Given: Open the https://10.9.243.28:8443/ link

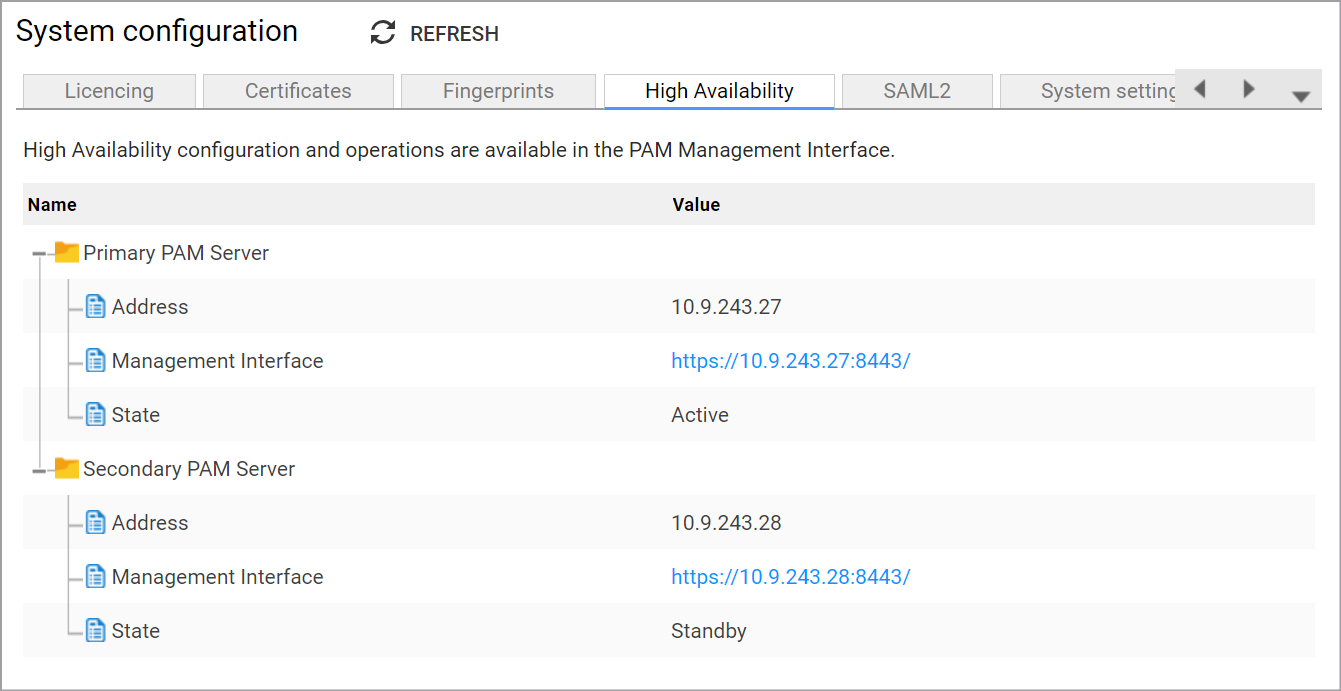Looking at the screenshot, I should pyautogui.click(x=790, y=576).
